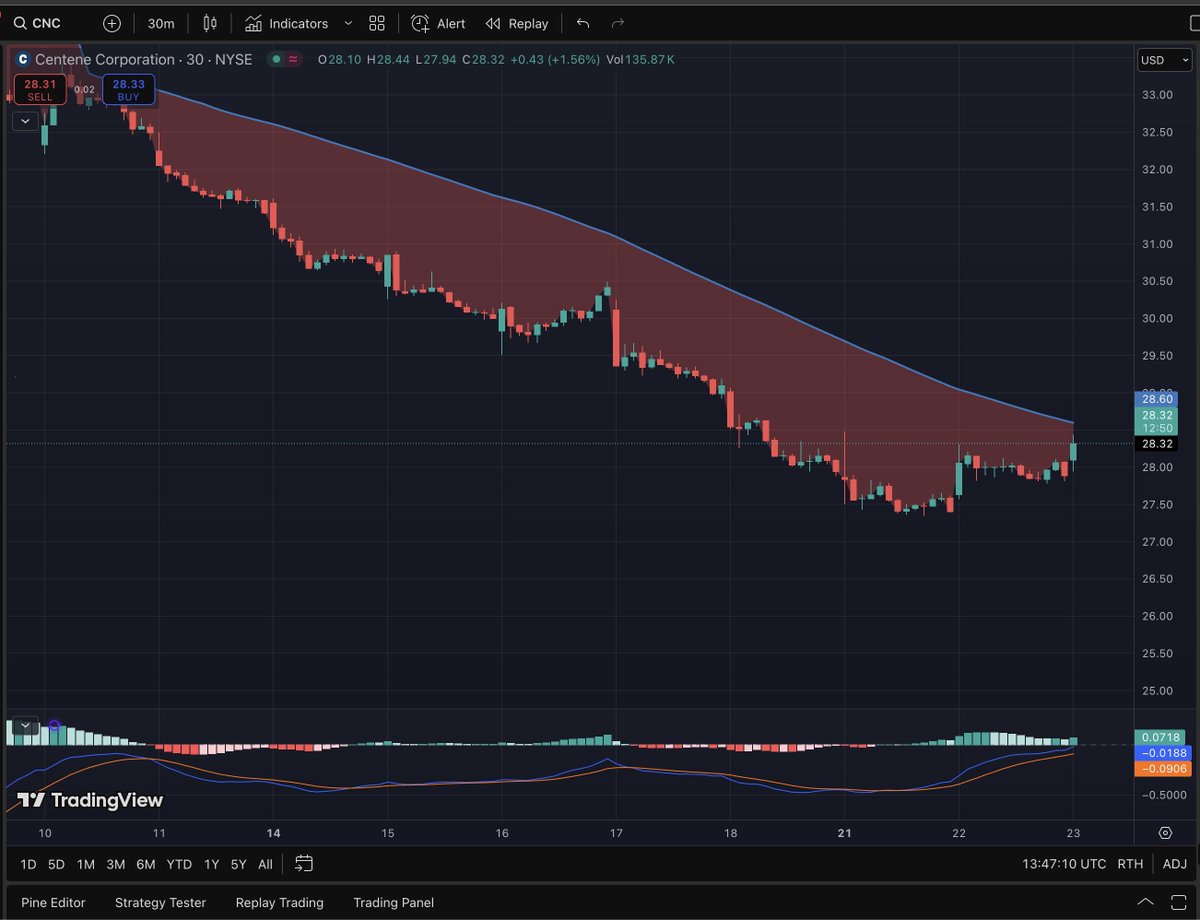Viewport: 1200px width, 920px height.
Task: Click TradingView logo on chart
Action: (90, 800)
